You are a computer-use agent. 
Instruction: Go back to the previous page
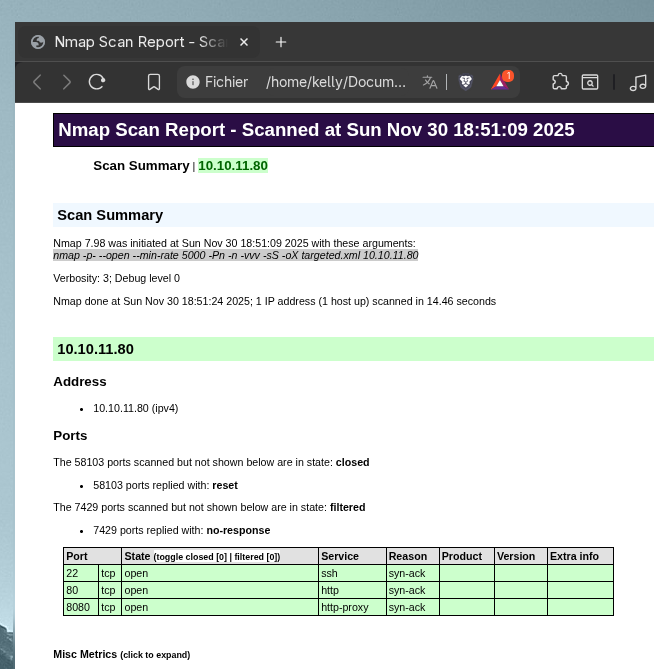(x=37, y=82)
